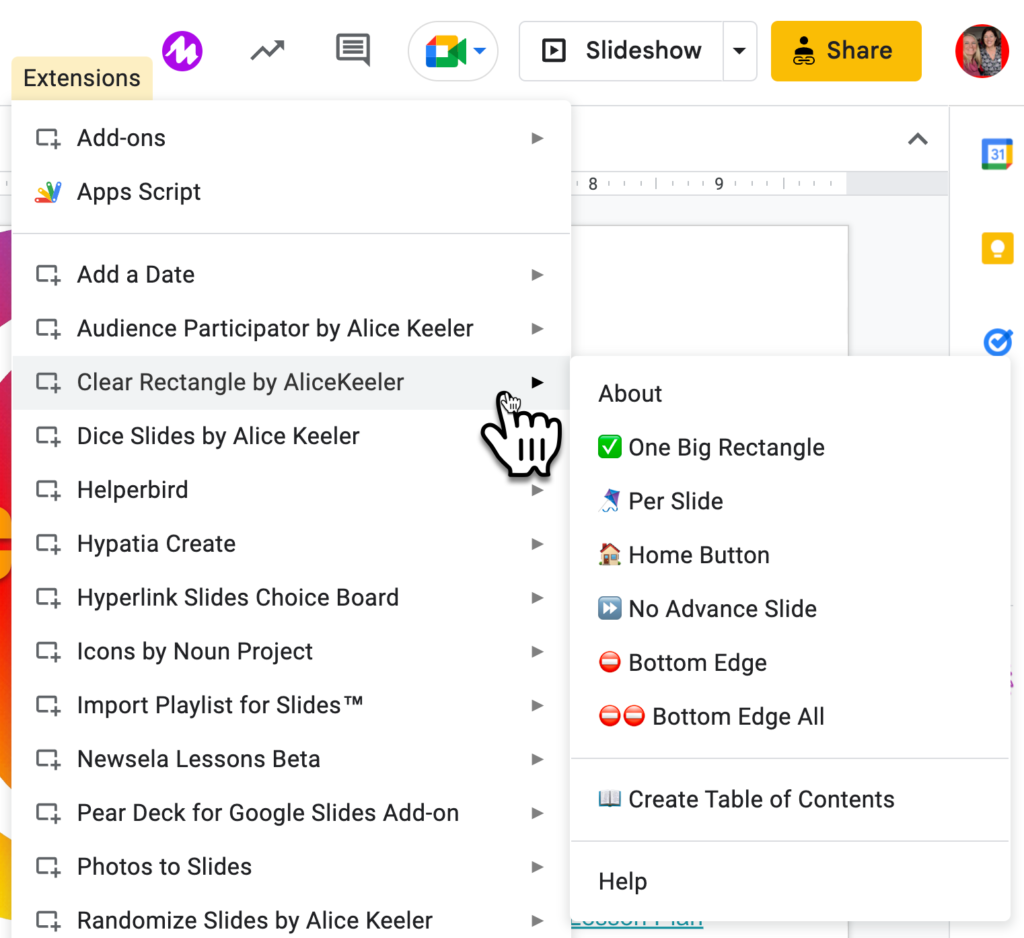Click the add-on icon beside Helperbird
Image resolution: width=1024 pixels, height=938 pixels.
click(x=48, y=490)
